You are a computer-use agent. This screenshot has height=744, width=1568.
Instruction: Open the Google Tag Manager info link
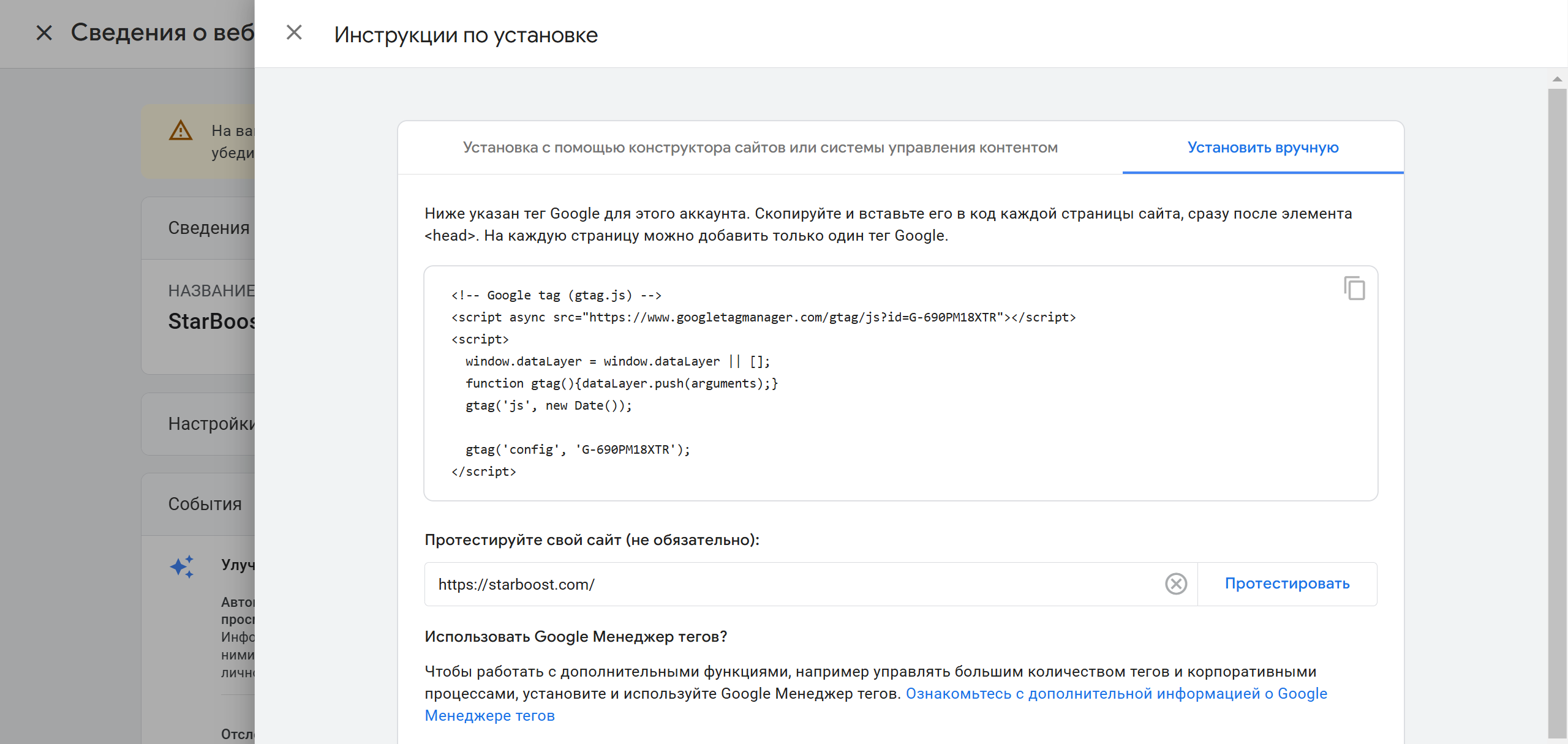tap(1116, 694)
